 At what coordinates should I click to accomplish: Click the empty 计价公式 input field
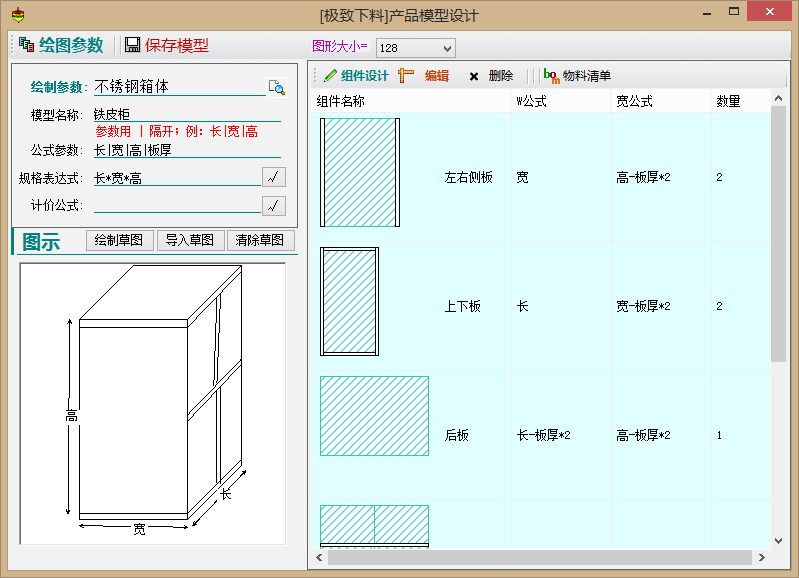pos(177,206)
